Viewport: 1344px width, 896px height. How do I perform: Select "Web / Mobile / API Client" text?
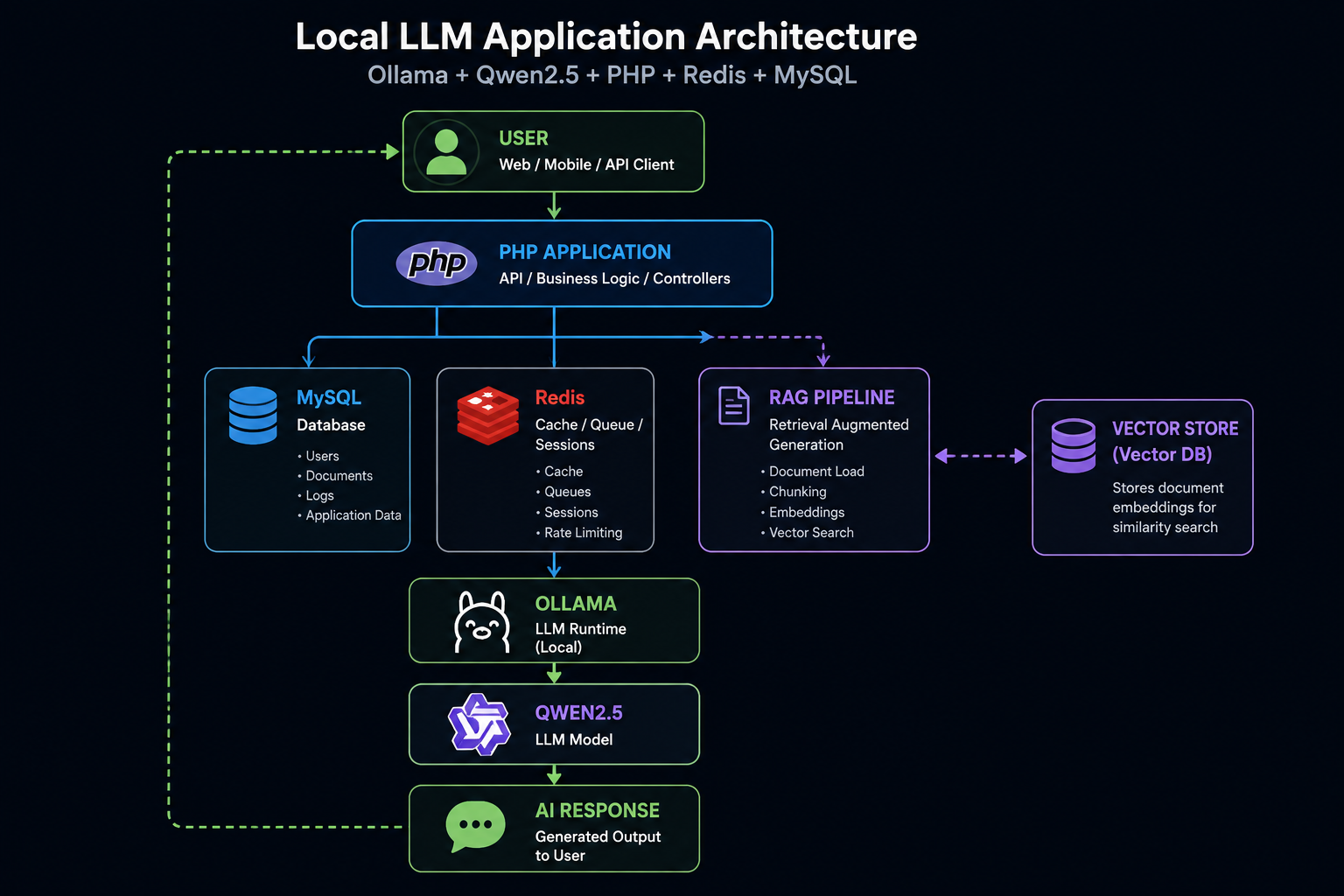[x=586, y=164]
